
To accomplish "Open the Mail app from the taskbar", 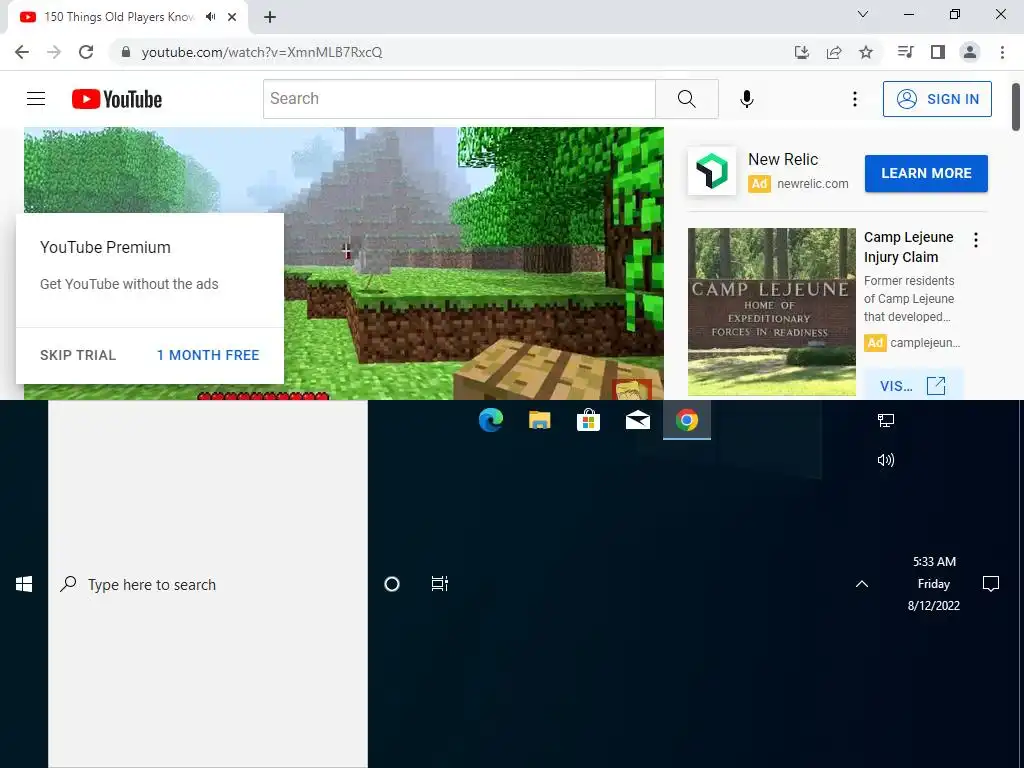I will tap(637, 420).
